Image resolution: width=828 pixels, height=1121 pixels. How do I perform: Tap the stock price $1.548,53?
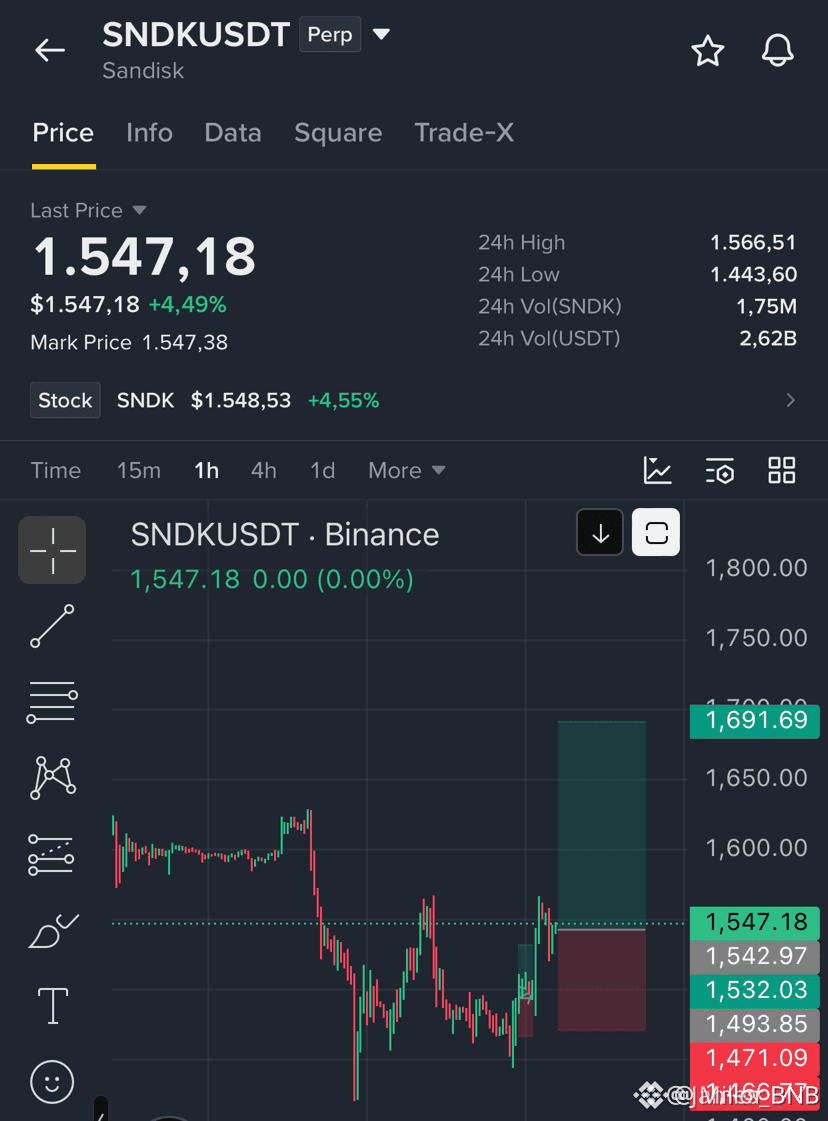tap(241, 400)
